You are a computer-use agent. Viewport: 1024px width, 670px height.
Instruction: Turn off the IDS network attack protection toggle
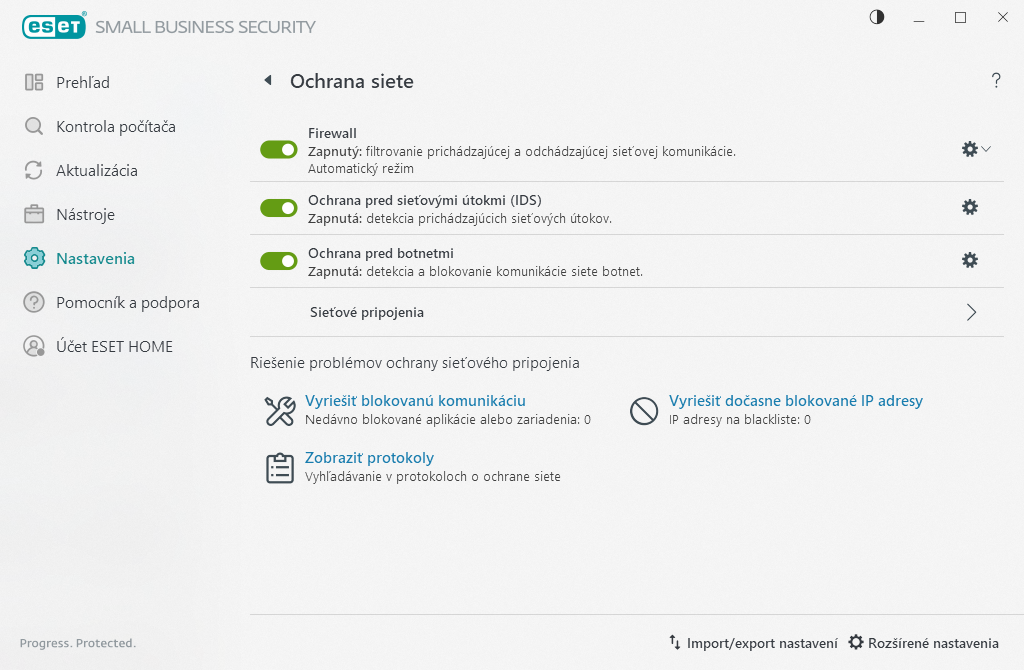[279, 208]
